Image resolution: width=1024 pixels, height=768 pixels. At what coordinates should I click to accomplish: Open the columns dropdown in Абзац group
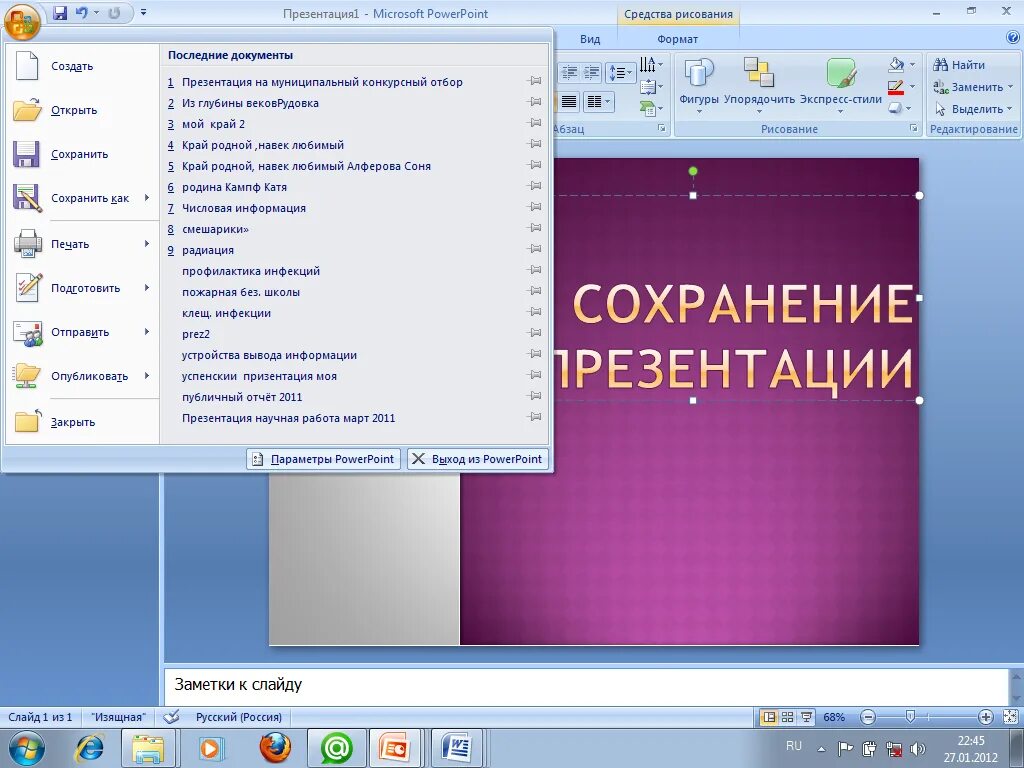click(598, 101)
